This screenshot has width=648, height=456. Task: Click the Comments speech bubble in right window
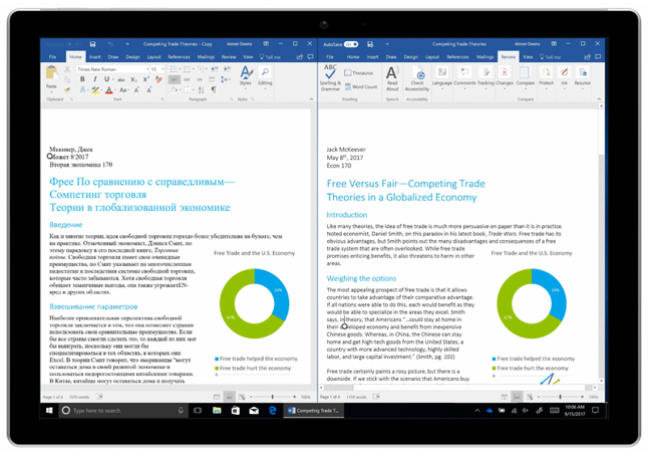click(598, 57)
